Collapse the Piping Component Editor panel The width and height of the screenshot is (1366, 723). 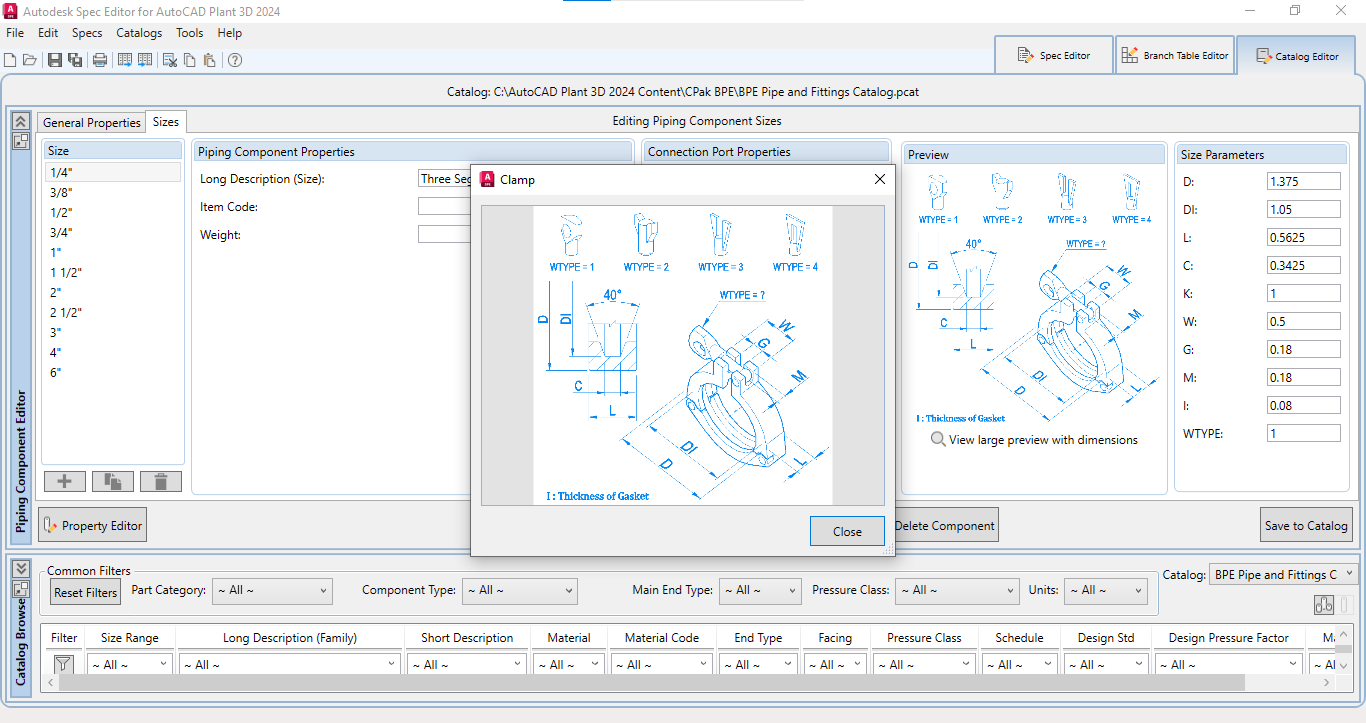[20, 121]
